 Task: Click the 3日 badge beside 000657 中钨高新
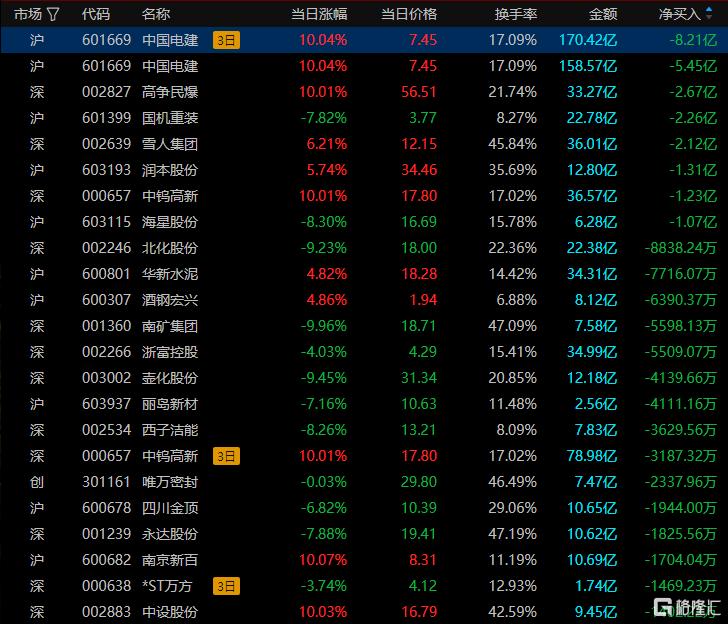point(226,456)
